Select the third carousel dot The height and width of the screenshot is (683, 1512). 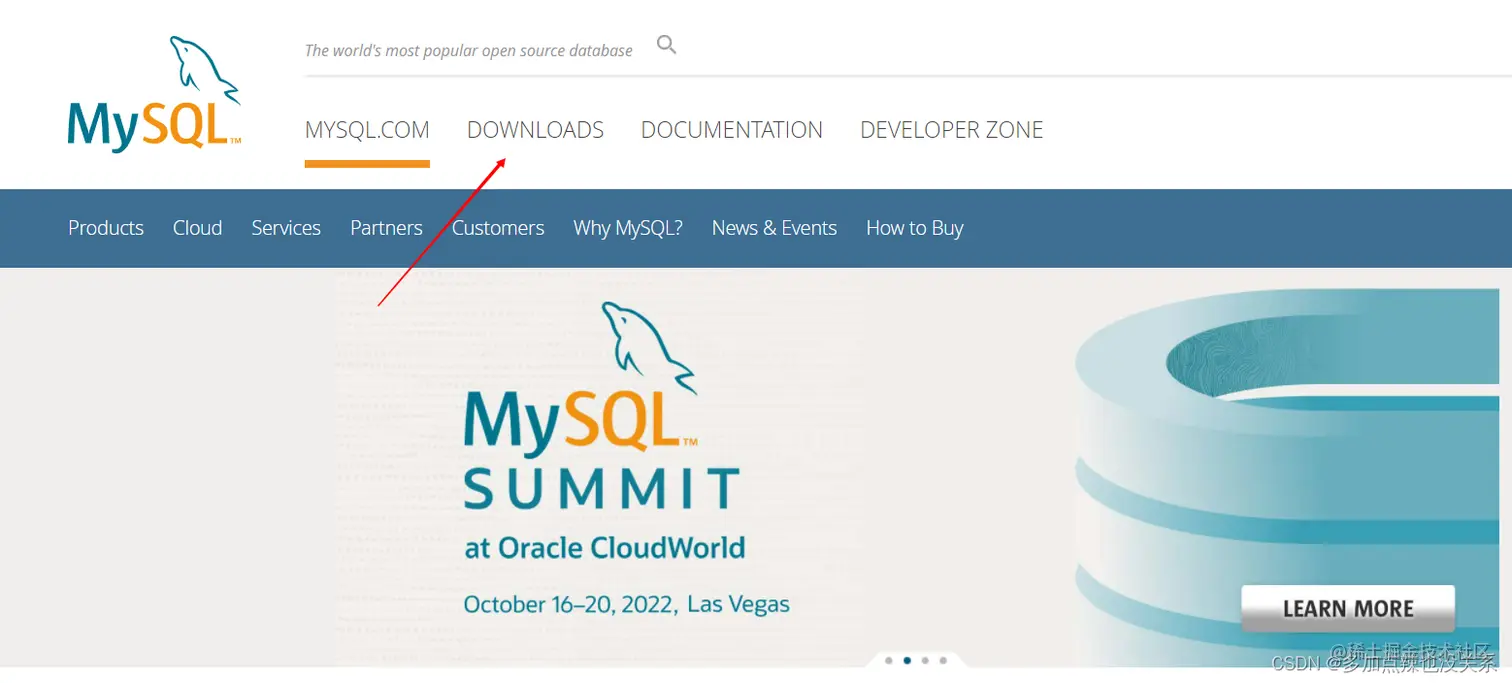(x=925, y=661)
